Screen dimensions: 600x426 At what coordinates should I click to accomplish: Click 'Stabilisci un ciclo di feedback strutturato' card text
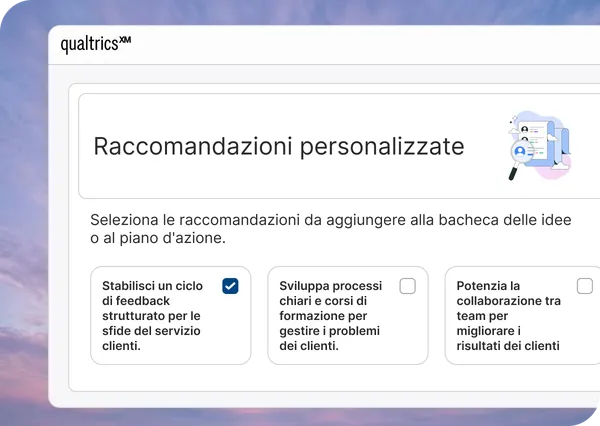click(x=152, y=316)
